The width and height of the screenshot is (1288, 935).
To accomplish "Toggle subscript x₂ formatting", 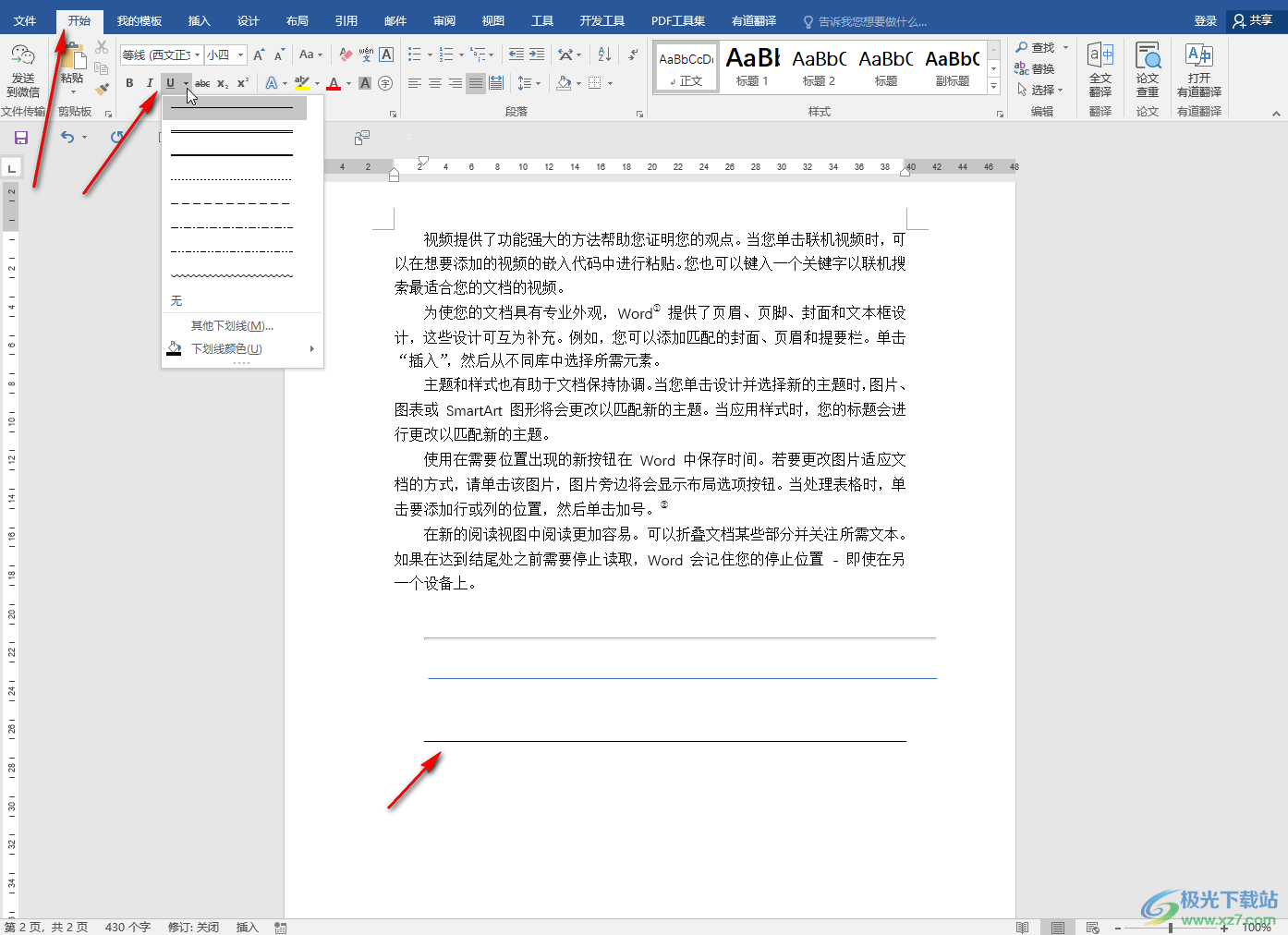I will point(223,83).
